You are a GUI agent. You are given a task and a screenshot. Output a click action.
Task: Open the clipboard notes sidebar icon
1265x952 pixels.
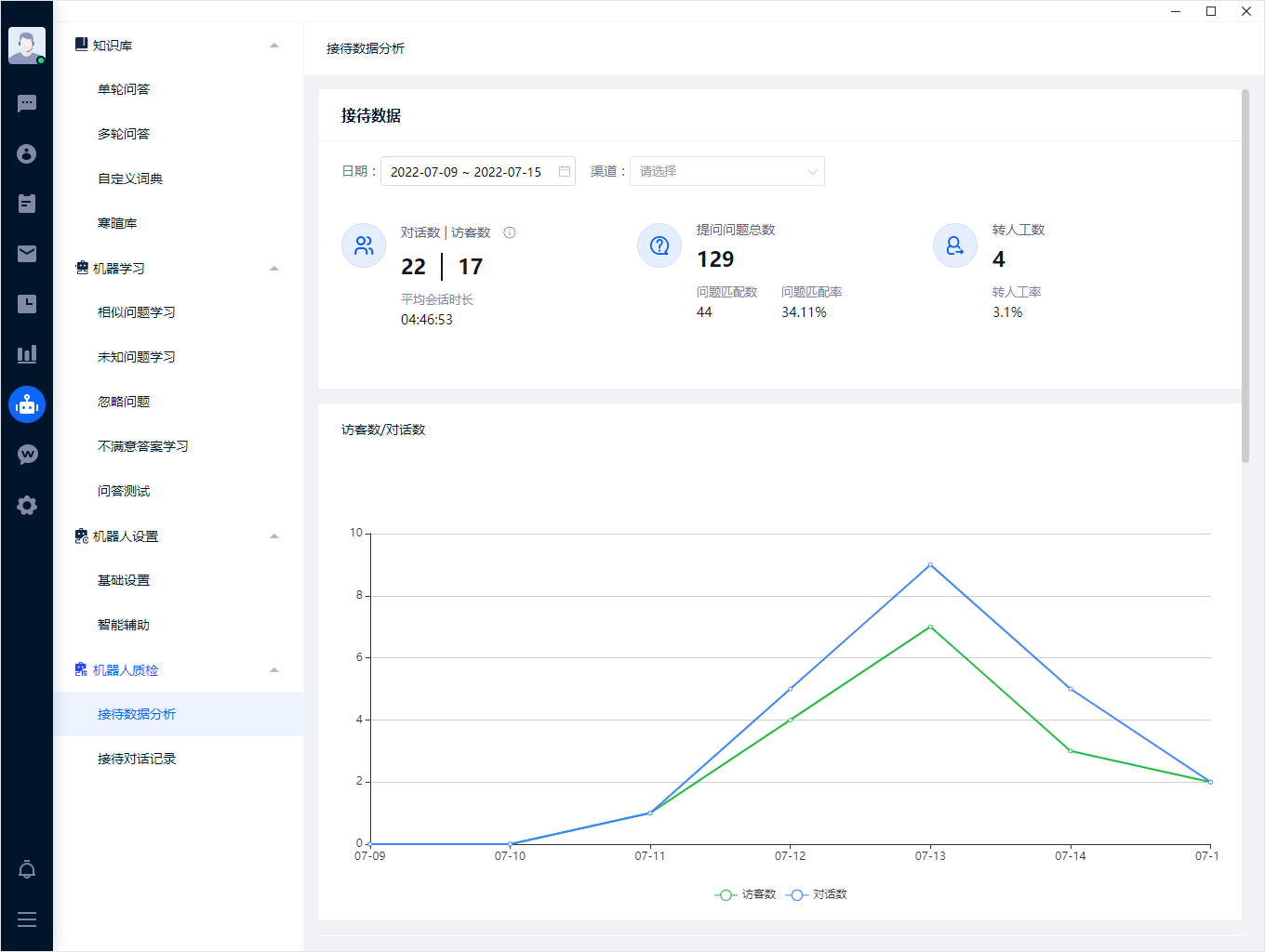(27, 204)
